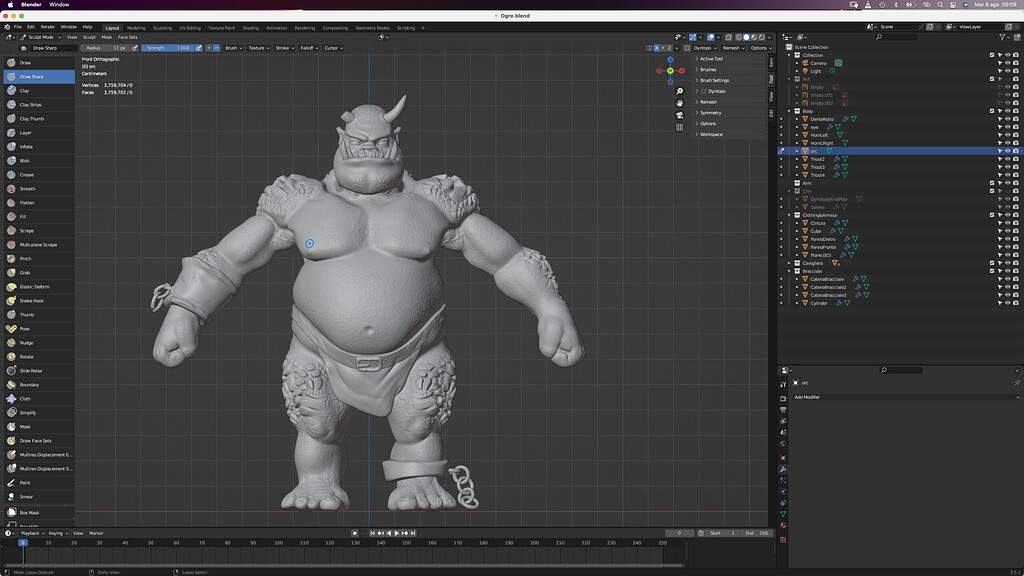1024x576 pixels.
Task: Expand the Brush Settings section
Action: coord(714,80)
